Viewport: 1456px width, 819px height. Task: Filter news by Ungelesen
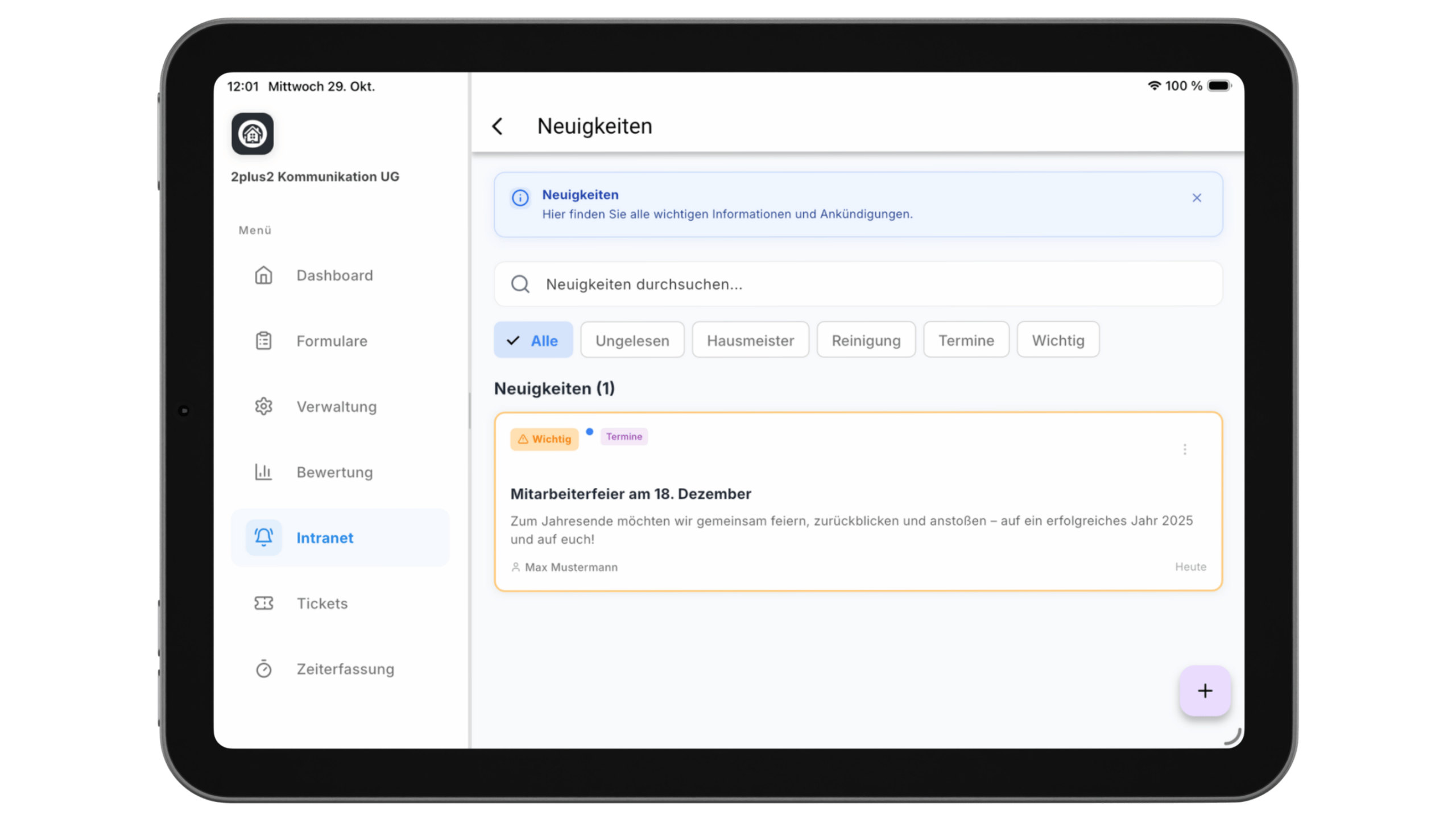[x=632, y=340]
